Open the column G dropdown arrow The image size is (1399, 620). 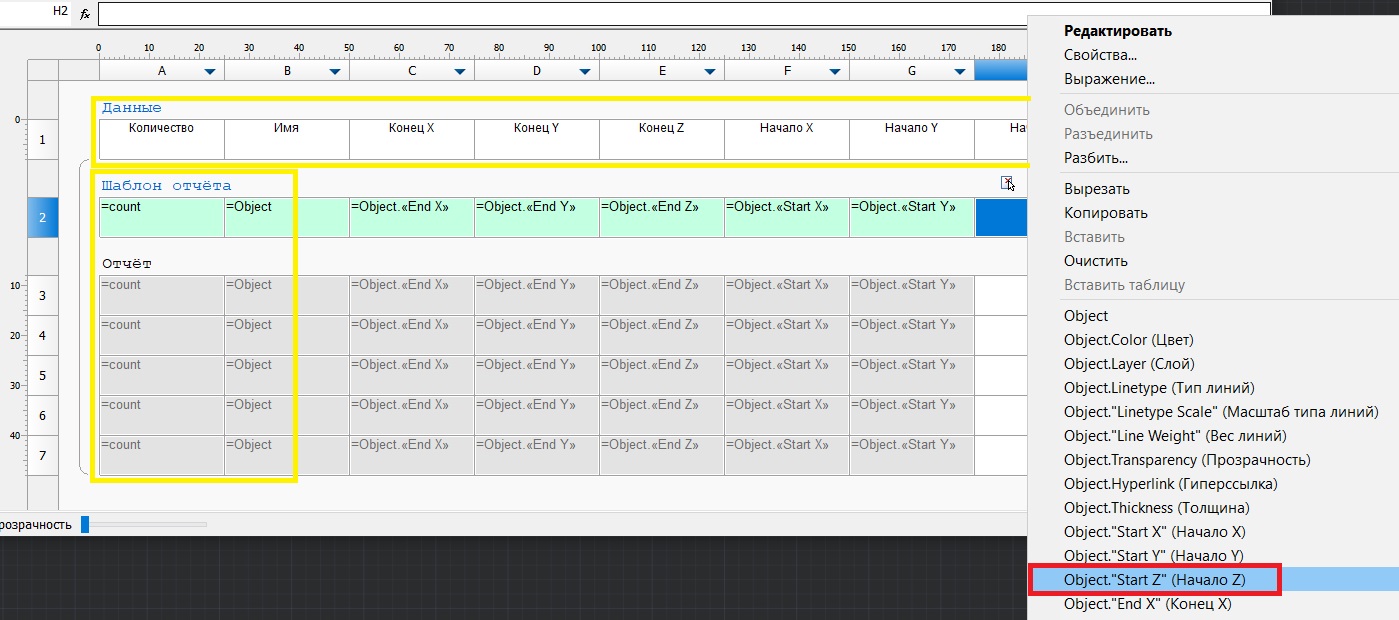tap(960, 72)
